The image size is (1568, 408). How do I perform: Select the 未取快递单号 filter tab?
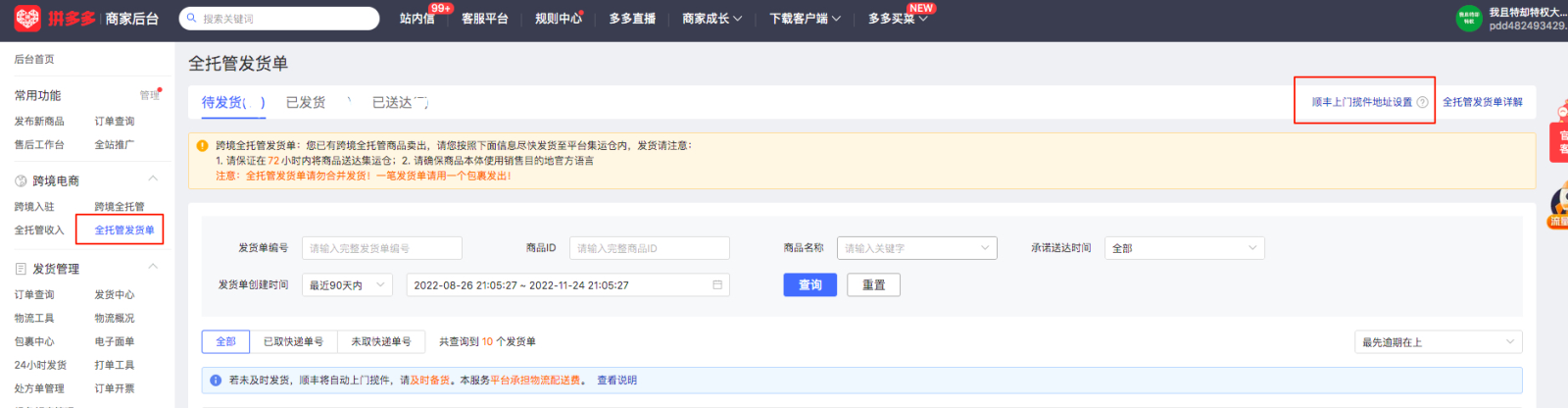coord(381,341)
